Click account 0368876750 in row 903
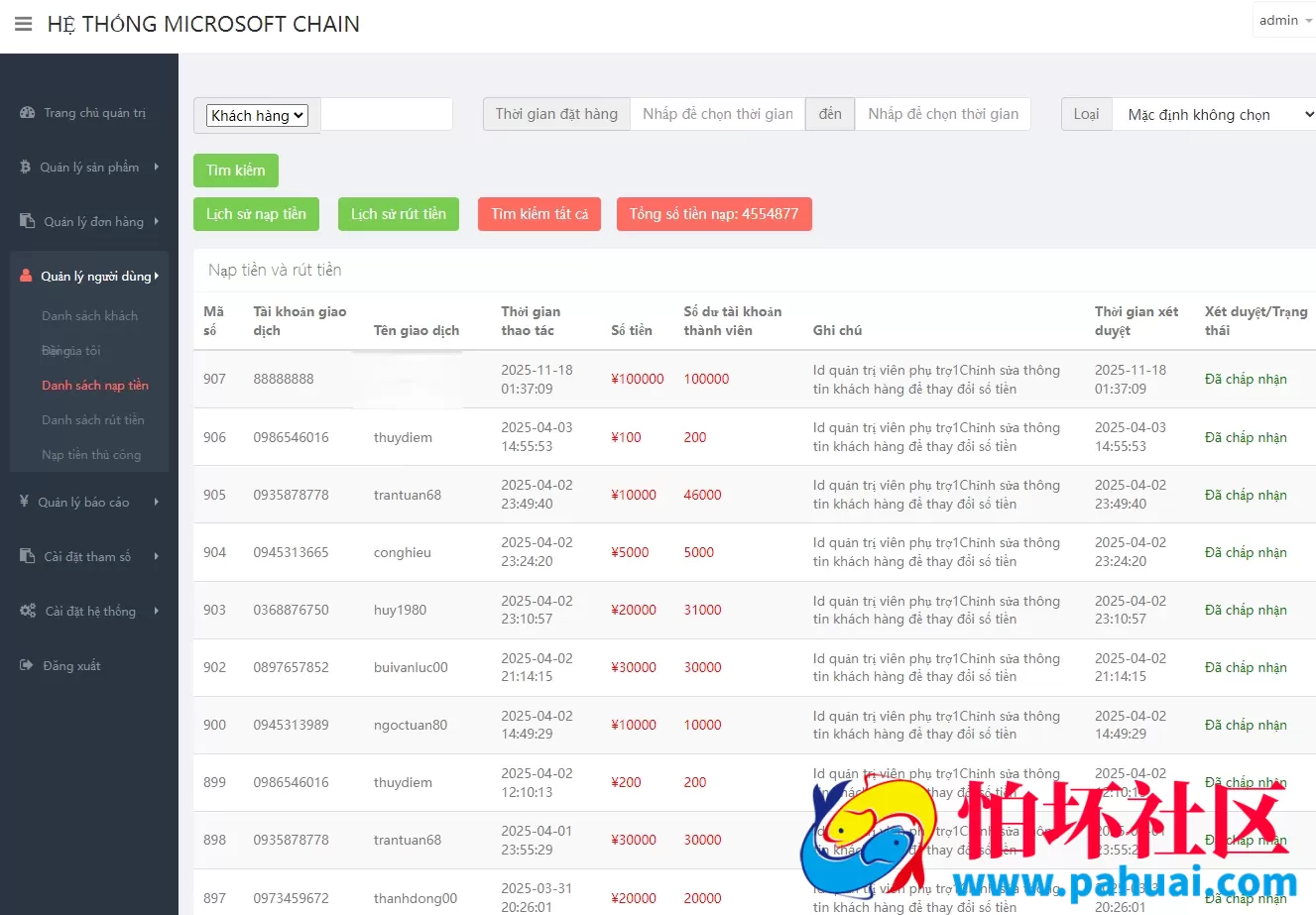Screen dimensions: 1316x915 (291, 610)
